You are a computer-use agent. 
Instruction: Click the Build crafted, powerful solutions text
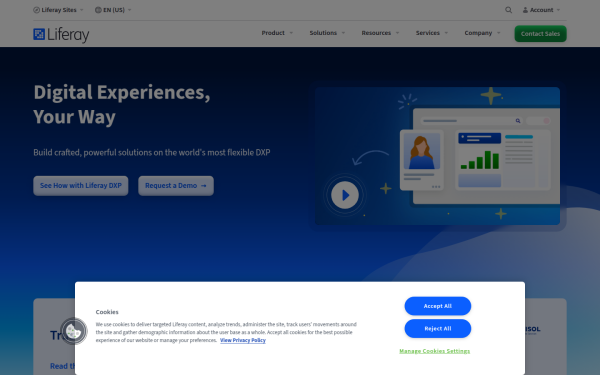pyautogui.click(x=152, y=152)
